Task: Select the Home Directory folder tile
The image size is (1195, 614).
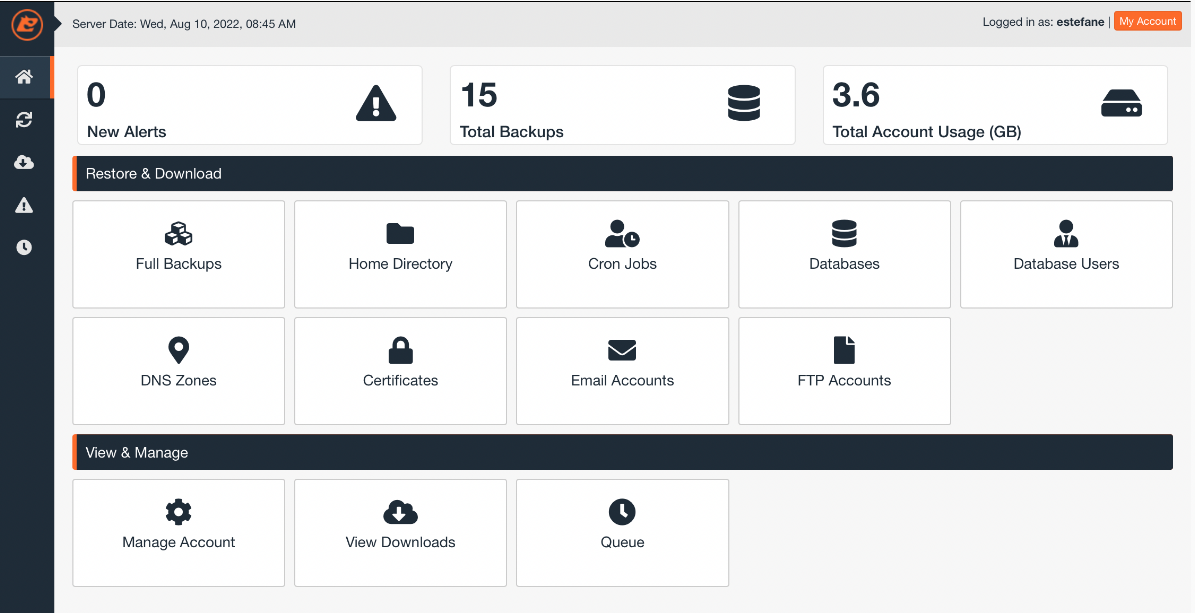Action: pyautogui.click(x=400, y=254)
